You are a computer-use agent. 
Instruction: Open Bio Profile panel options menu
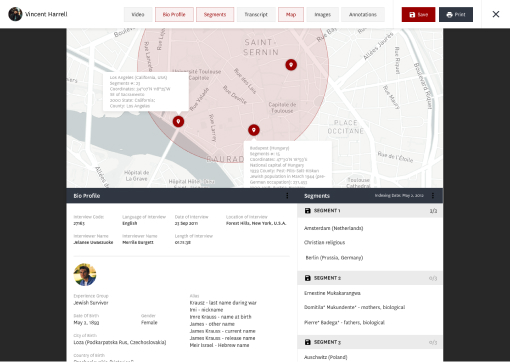coord(287,196)
